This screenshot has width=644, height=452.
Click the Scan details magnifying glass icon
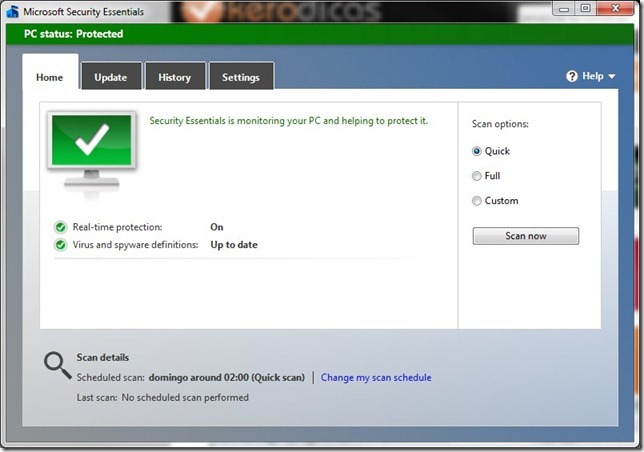58,365
